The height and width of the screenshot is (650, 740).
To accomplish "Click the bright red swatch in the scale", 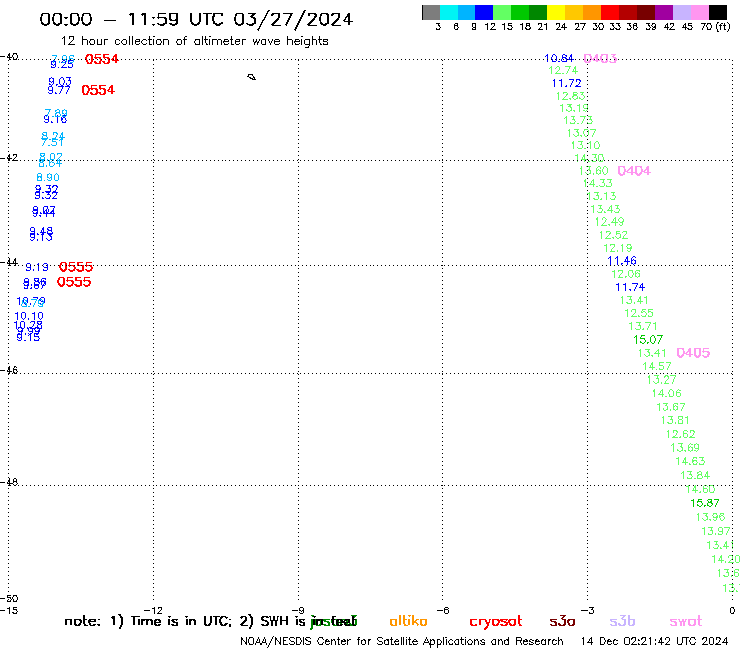I will (610, 12).
